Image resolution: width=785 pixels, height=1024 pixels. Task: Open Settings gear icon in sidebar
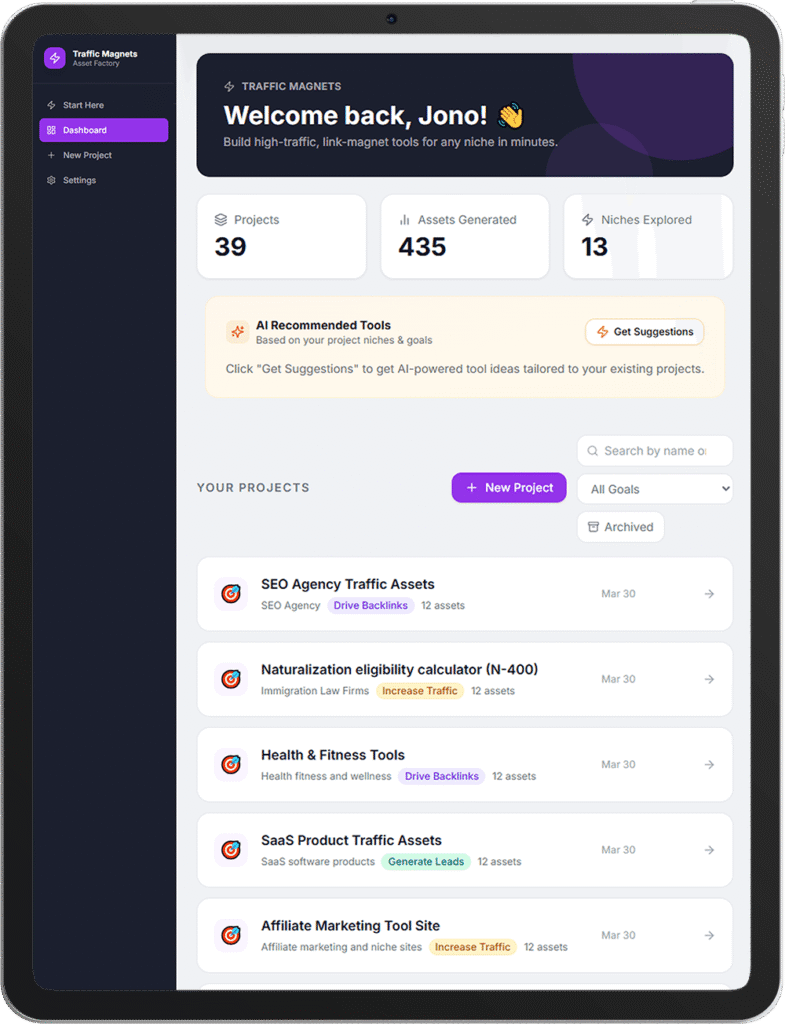pyautogui.click(x=51, y=180)
